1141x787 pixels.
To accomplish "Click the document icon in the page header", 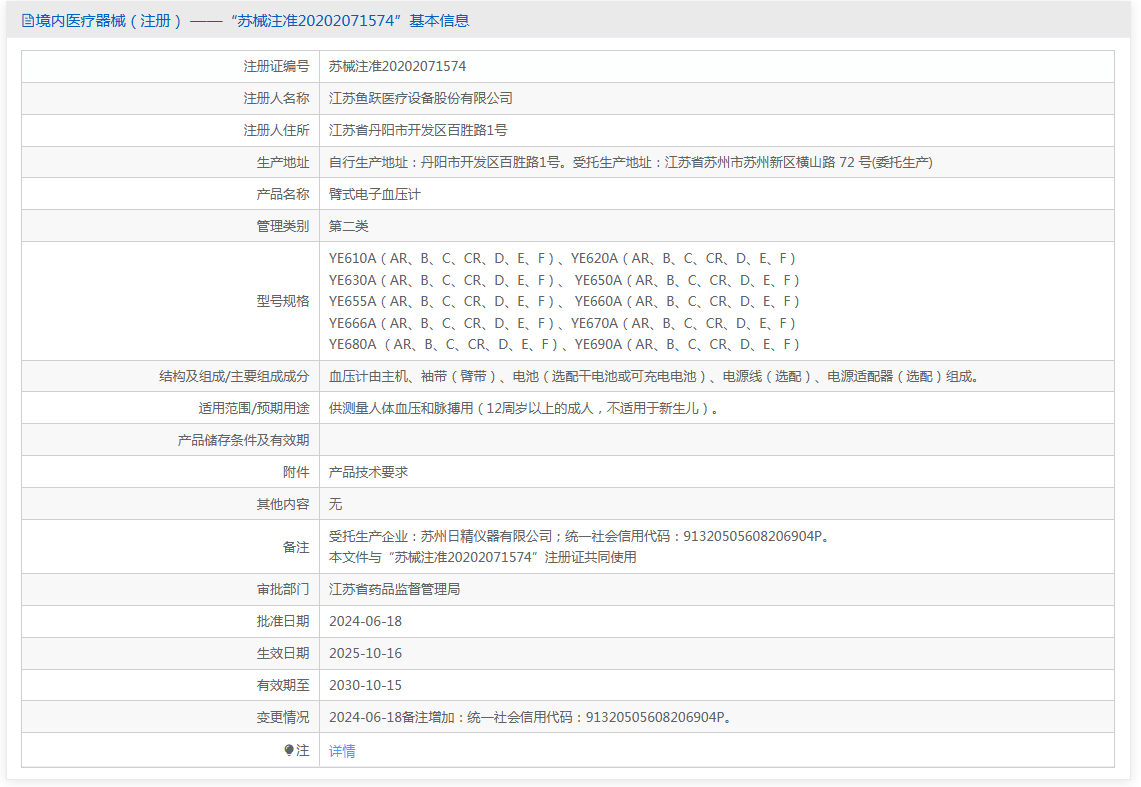I will 27,20.
